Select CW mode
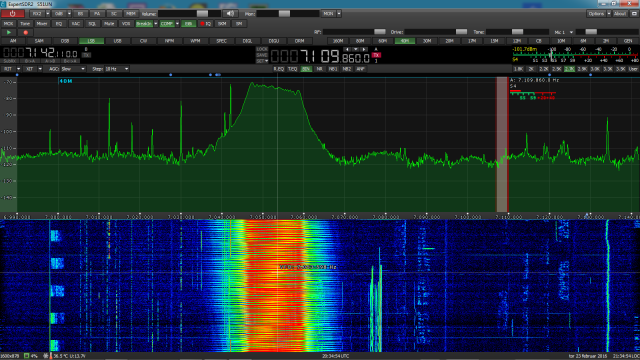 [x=143, y=41]
